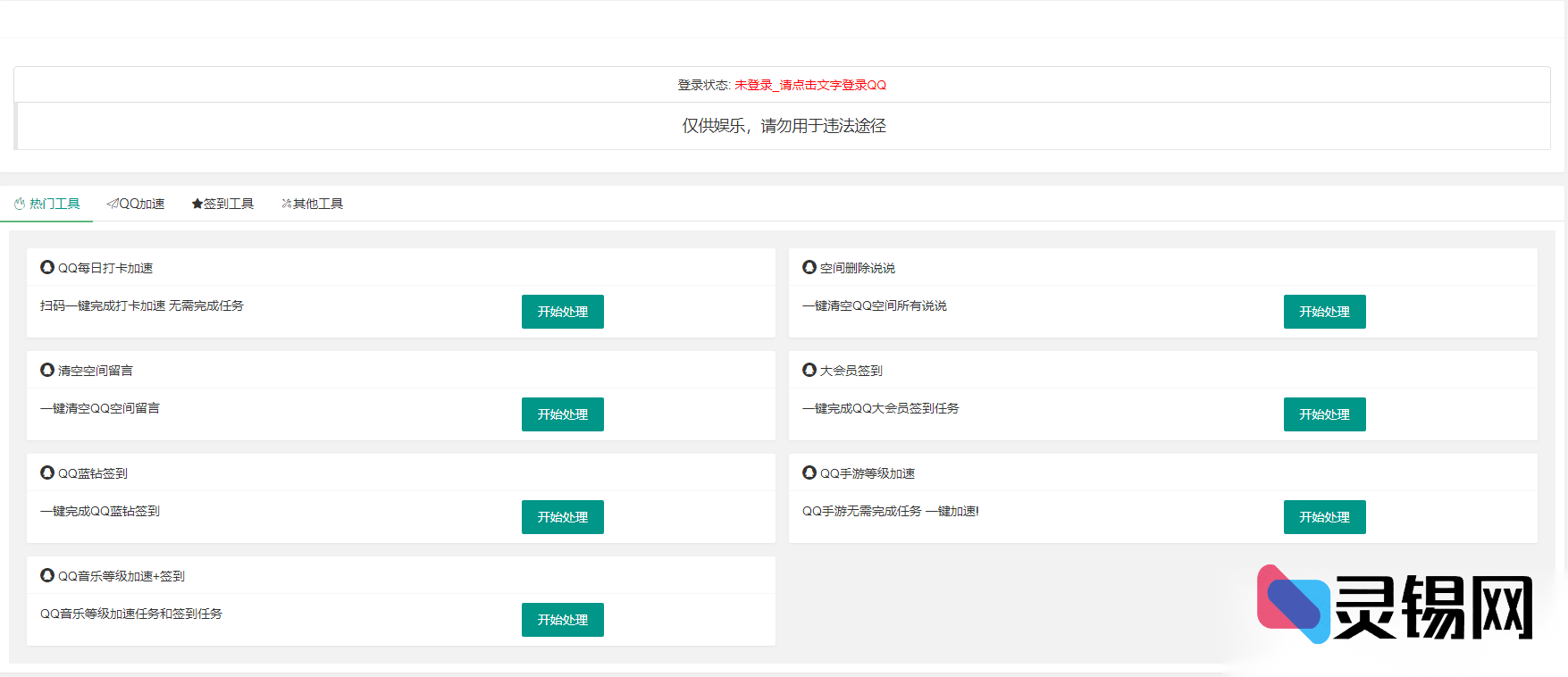Click the QQ penguin icon beside 清空空间留言

47,370
